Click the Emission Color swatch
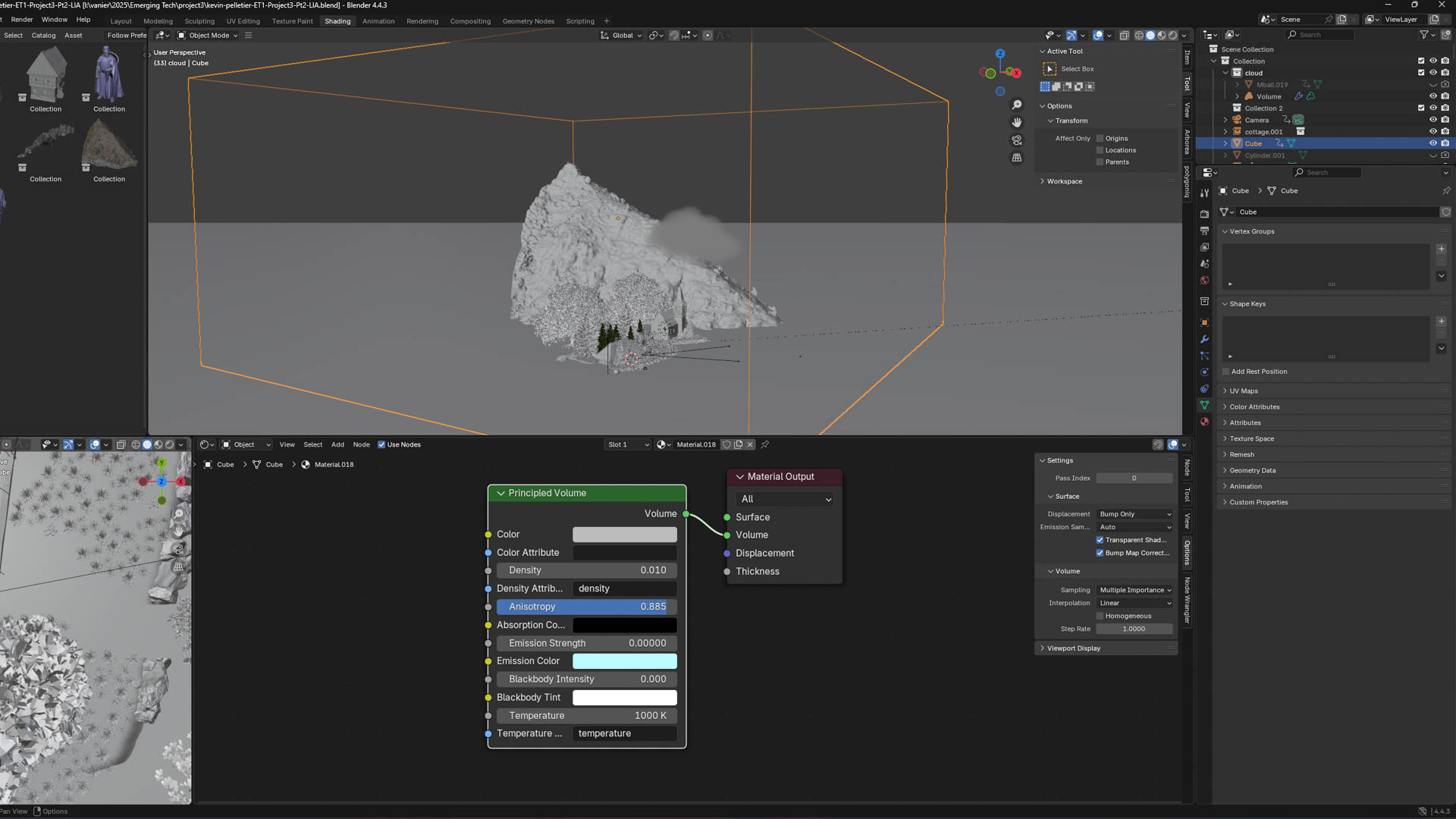1456x819 pixels. 624,661
